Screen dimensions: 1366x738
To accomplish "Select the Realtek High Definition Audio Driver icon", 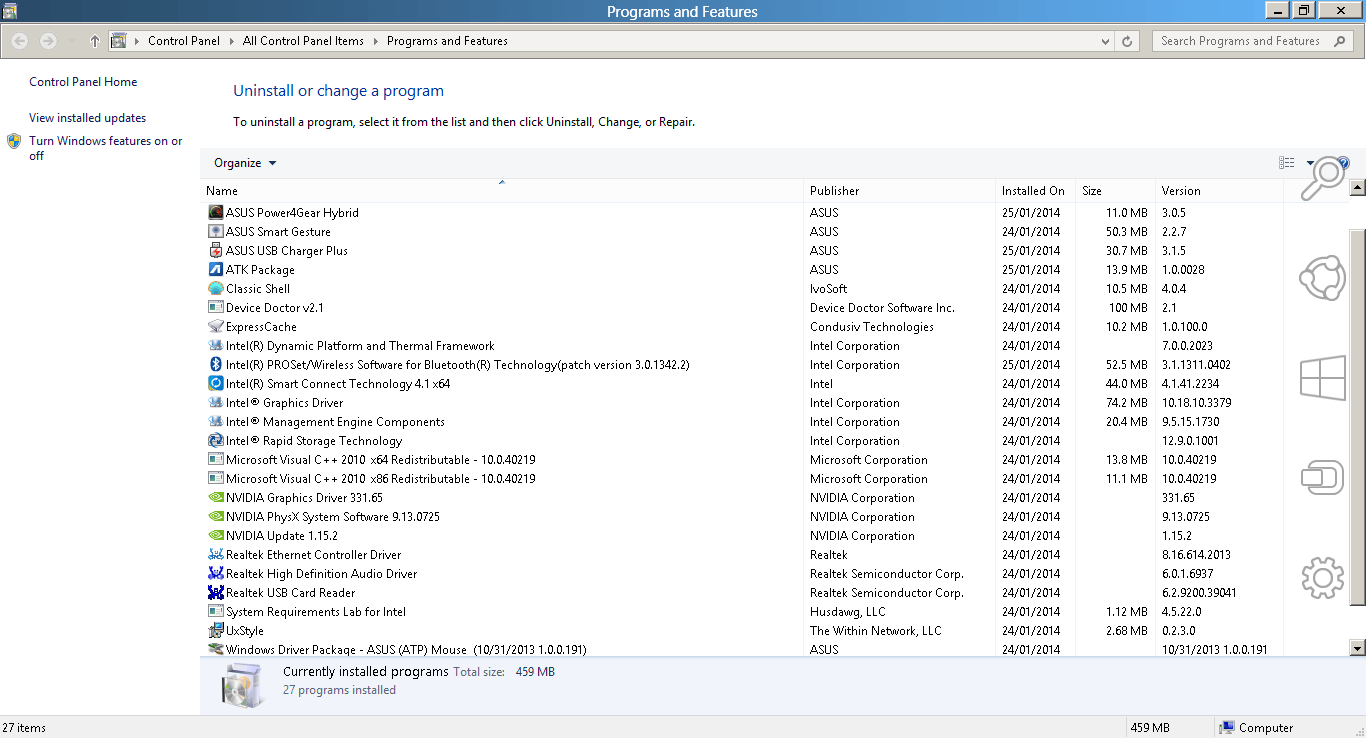I will point(215,574).
